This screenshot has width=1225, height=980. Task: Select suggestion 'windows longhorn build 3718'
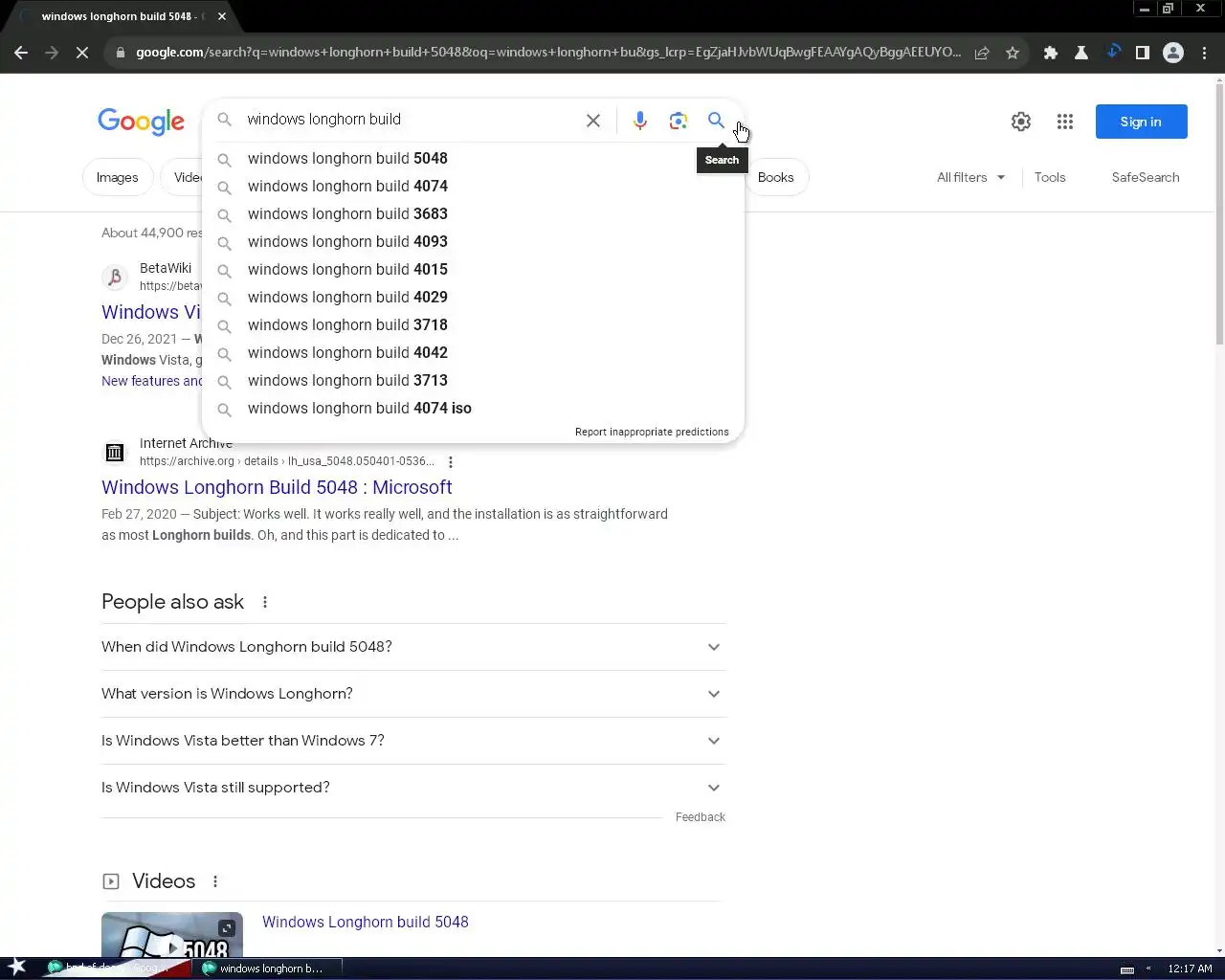tap(473, 325)
